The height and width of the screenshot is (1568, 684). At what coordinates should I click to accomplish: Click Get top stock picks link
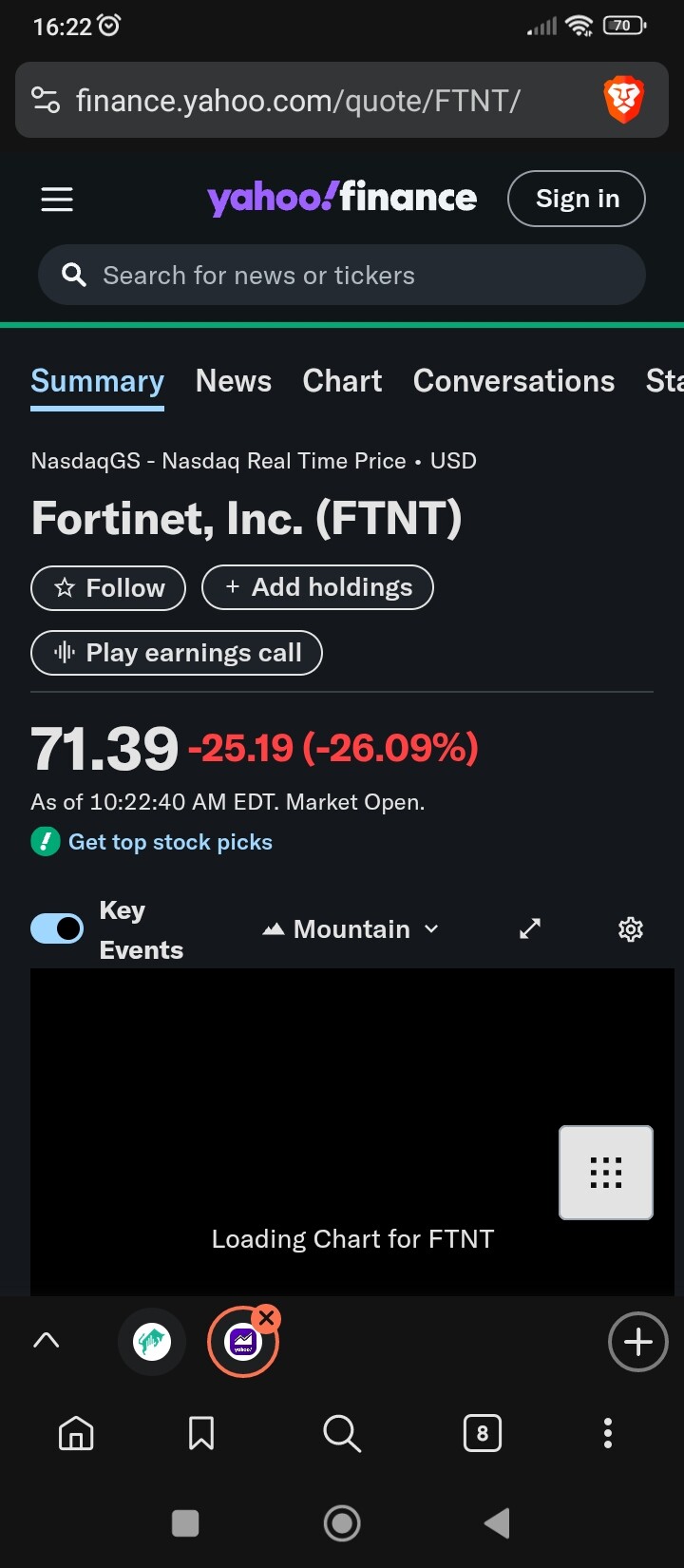pos(170,842)
